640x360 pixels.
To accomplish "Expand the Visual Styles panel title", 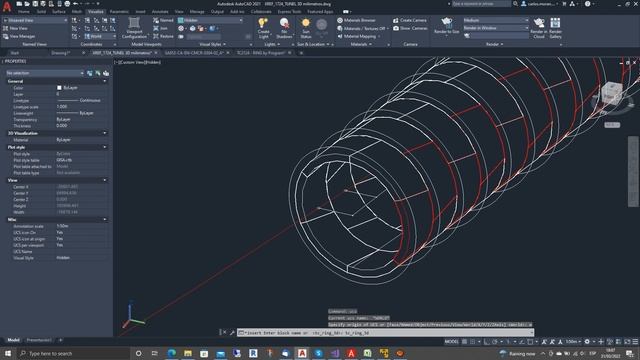I will [212, 44].
